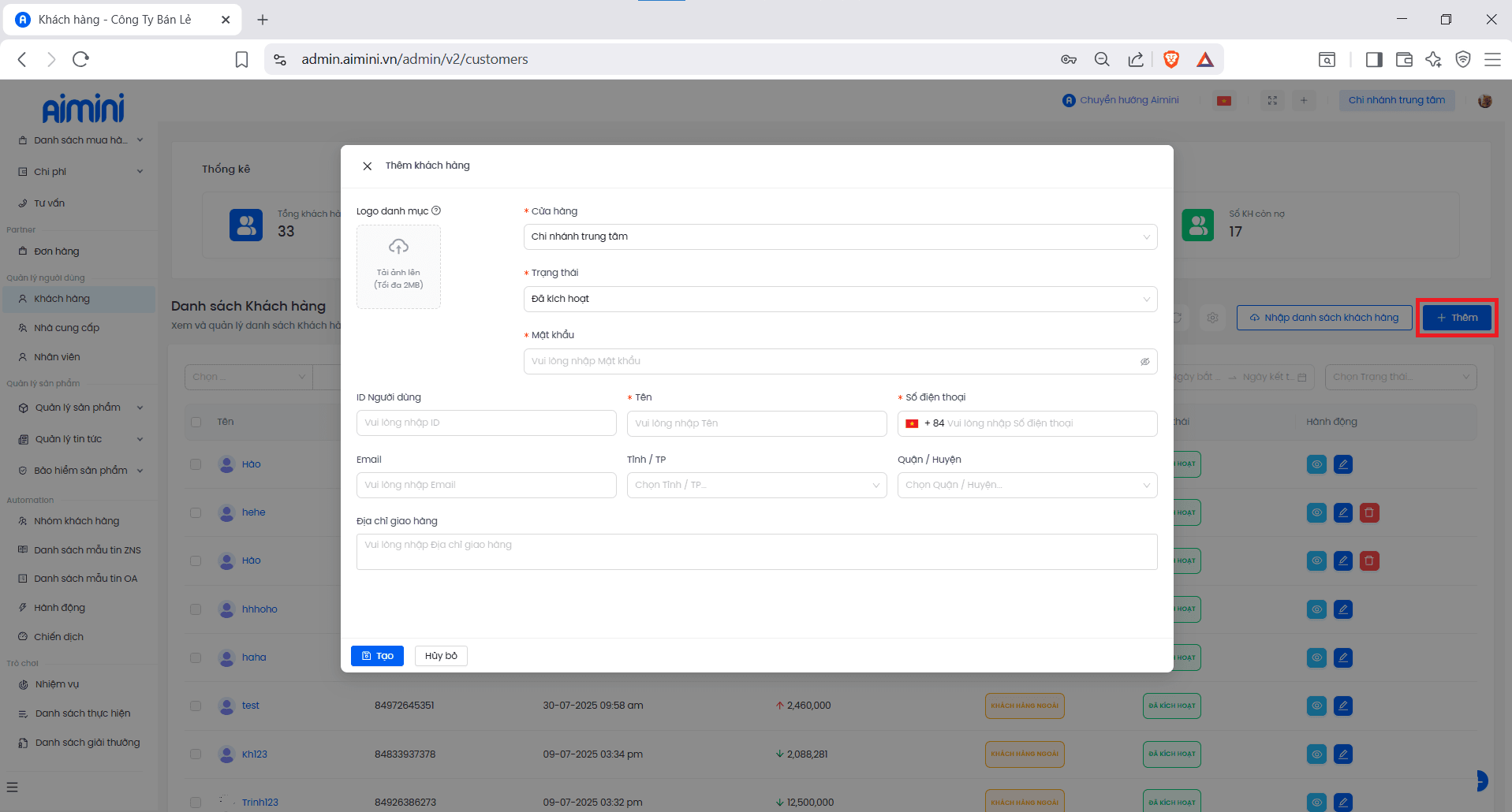Check the checkbox for test customer row

pos(196,706)
